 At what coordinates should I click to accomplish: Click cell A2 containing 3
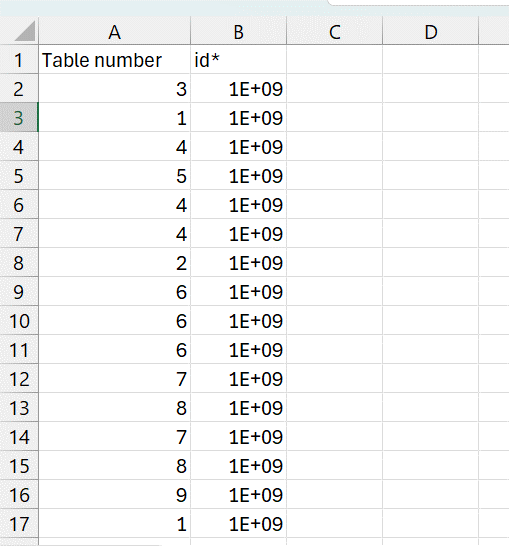115,89
